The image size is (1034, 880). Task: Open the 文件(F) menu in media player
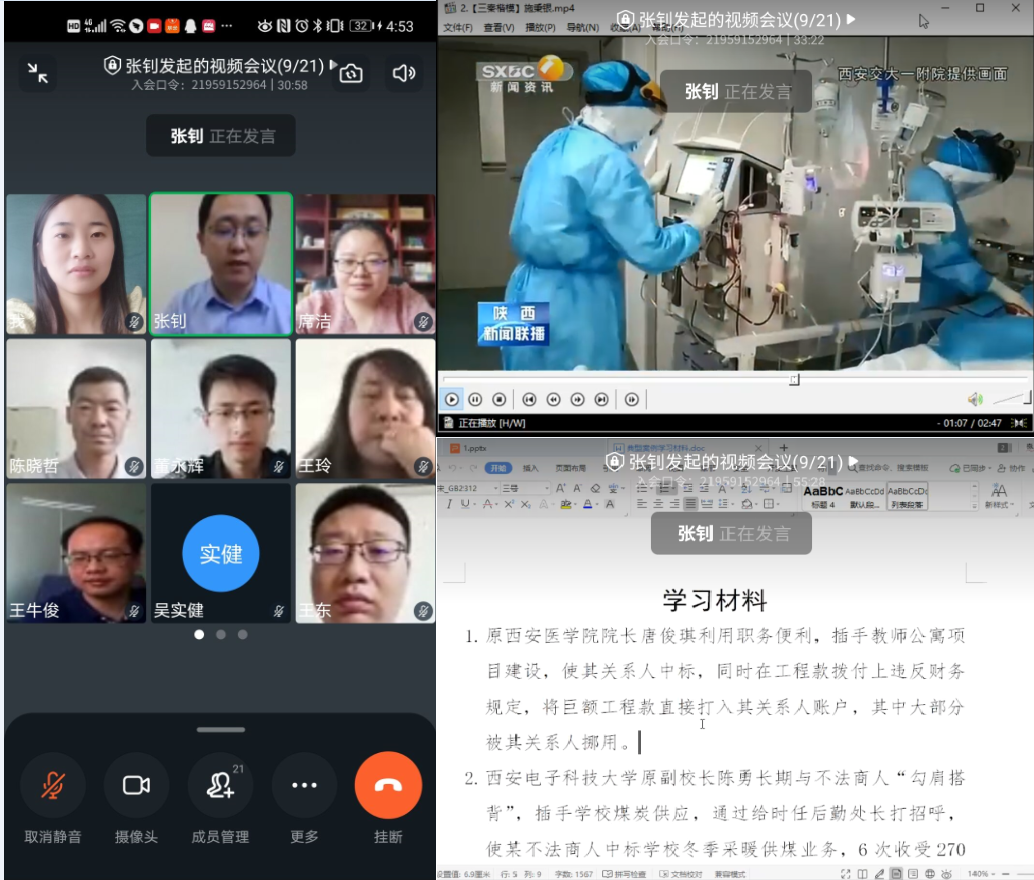click(457, 28)
